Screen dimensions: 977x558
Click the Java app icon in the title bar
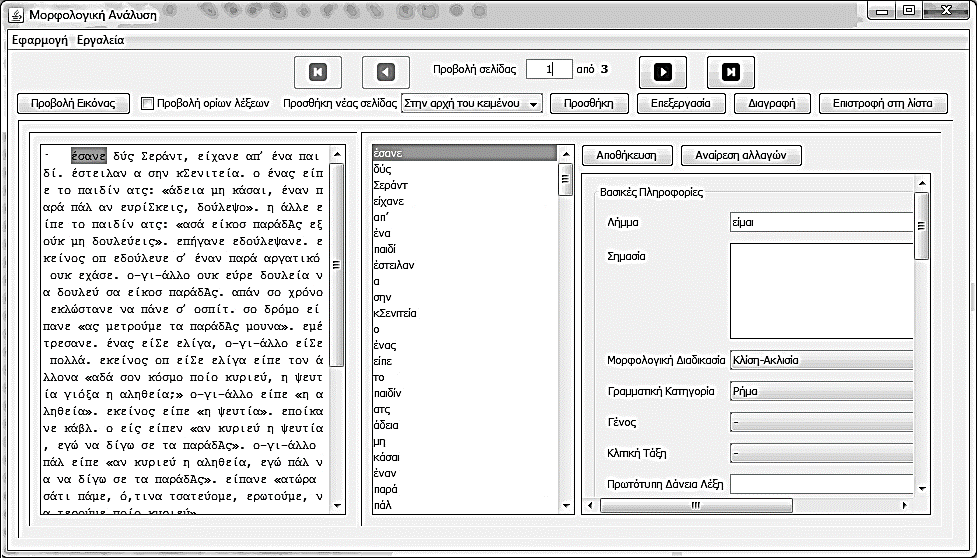pyautogui.click(x=16, y=14)
